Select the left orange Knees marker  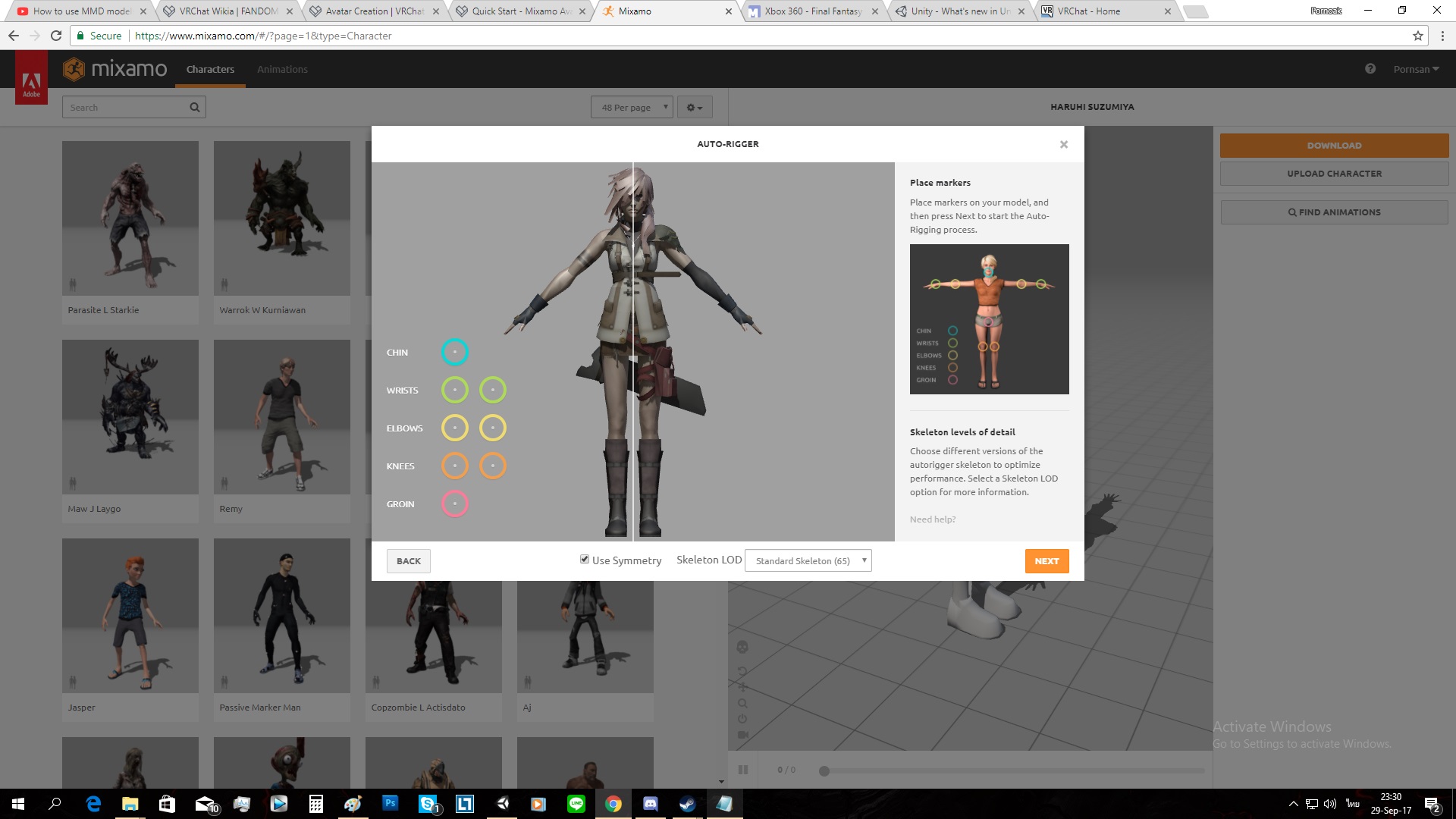click(x=454, y=466)
